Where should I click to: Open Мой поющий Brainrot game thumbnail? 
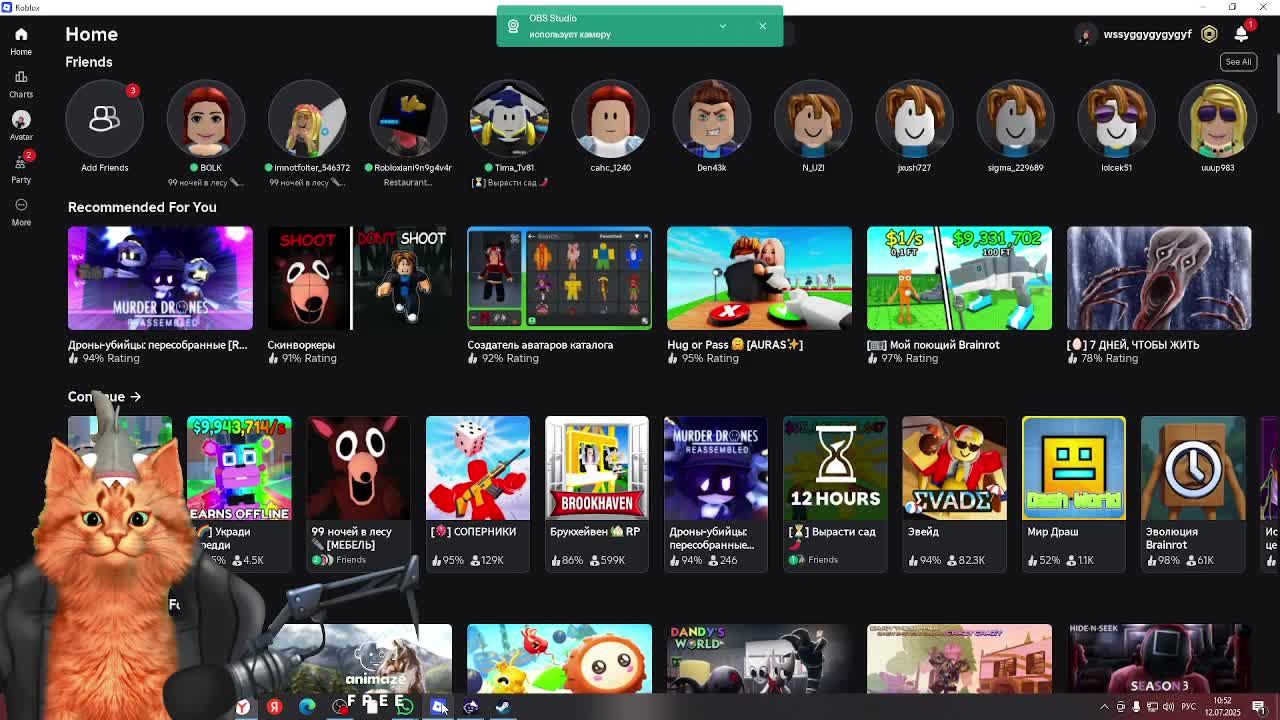click(x=959, y=278)
